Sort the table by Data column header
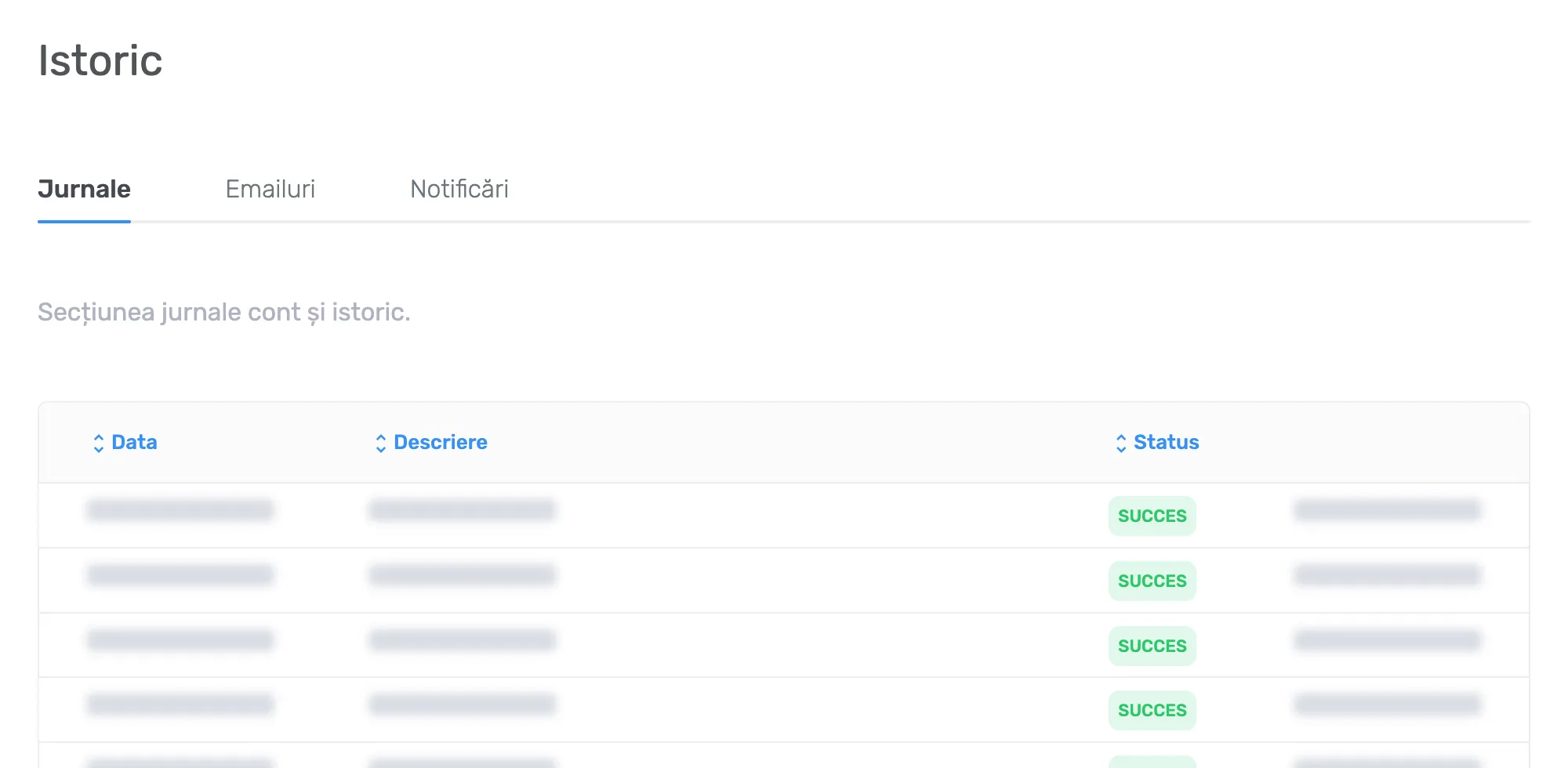The width and height of the screenshot is (1568, 768). [134, 442]
